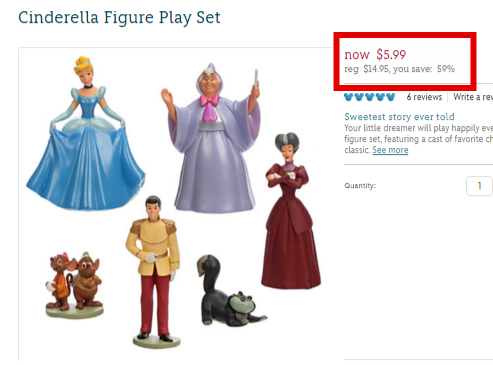Click the Lucifer cat figure
The image size is (493, 365).
[230, 291]
